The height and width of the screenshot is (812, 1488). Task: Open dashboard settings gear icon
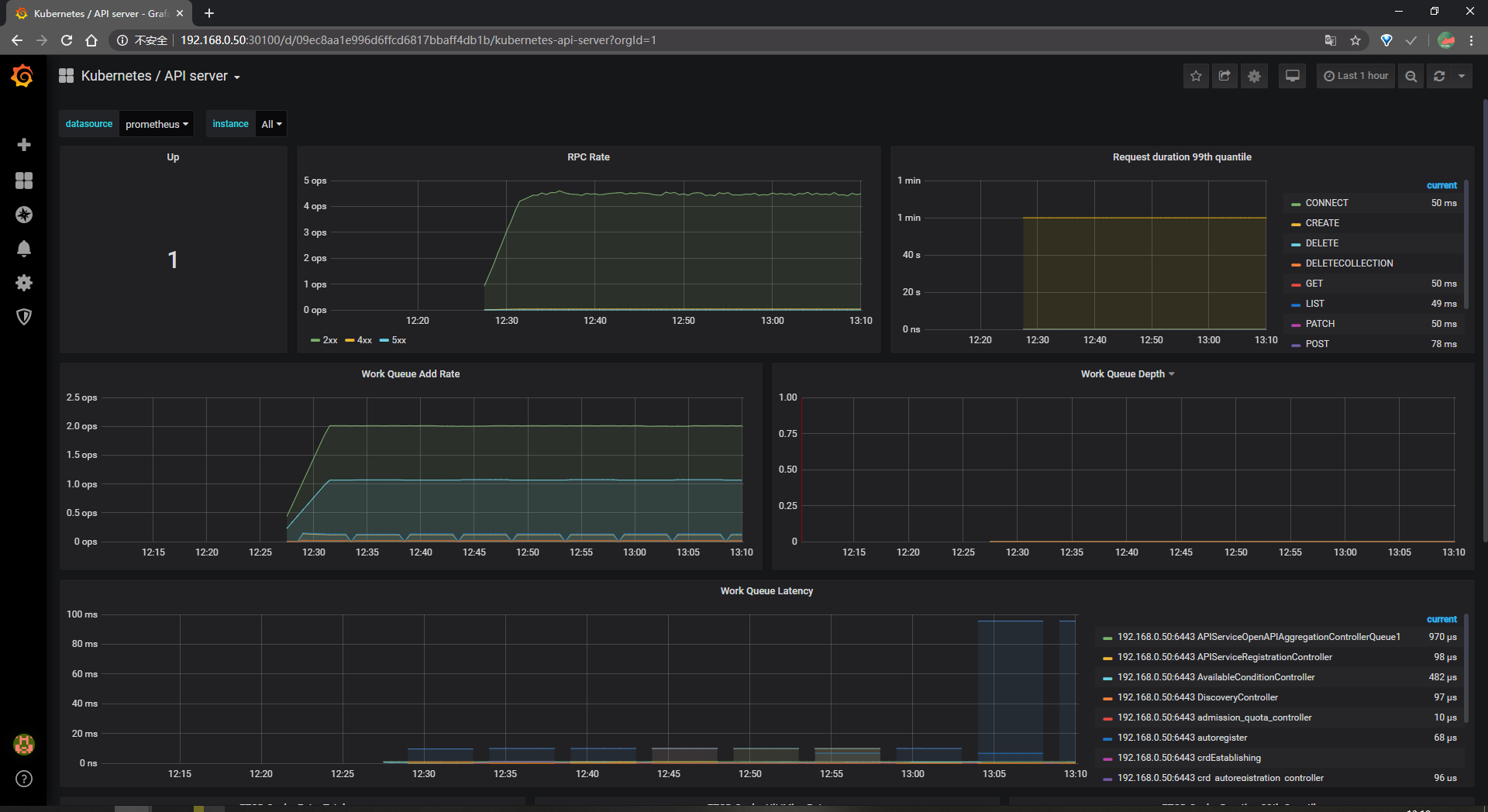tap(1254, 76)
